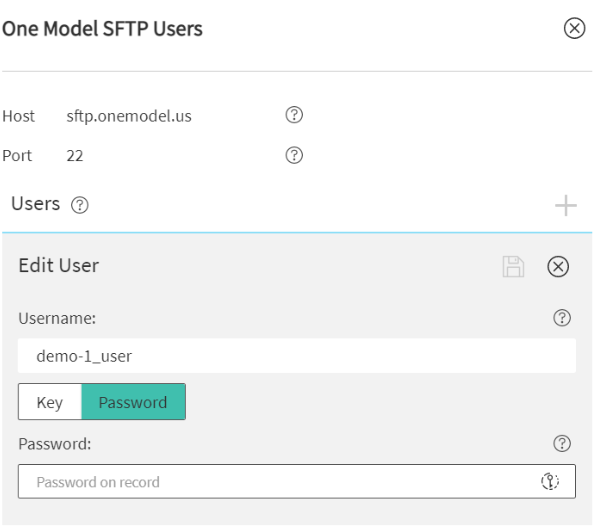Select the port value 22
This screenshot has width=593, height=527.
tap(75, 156)
